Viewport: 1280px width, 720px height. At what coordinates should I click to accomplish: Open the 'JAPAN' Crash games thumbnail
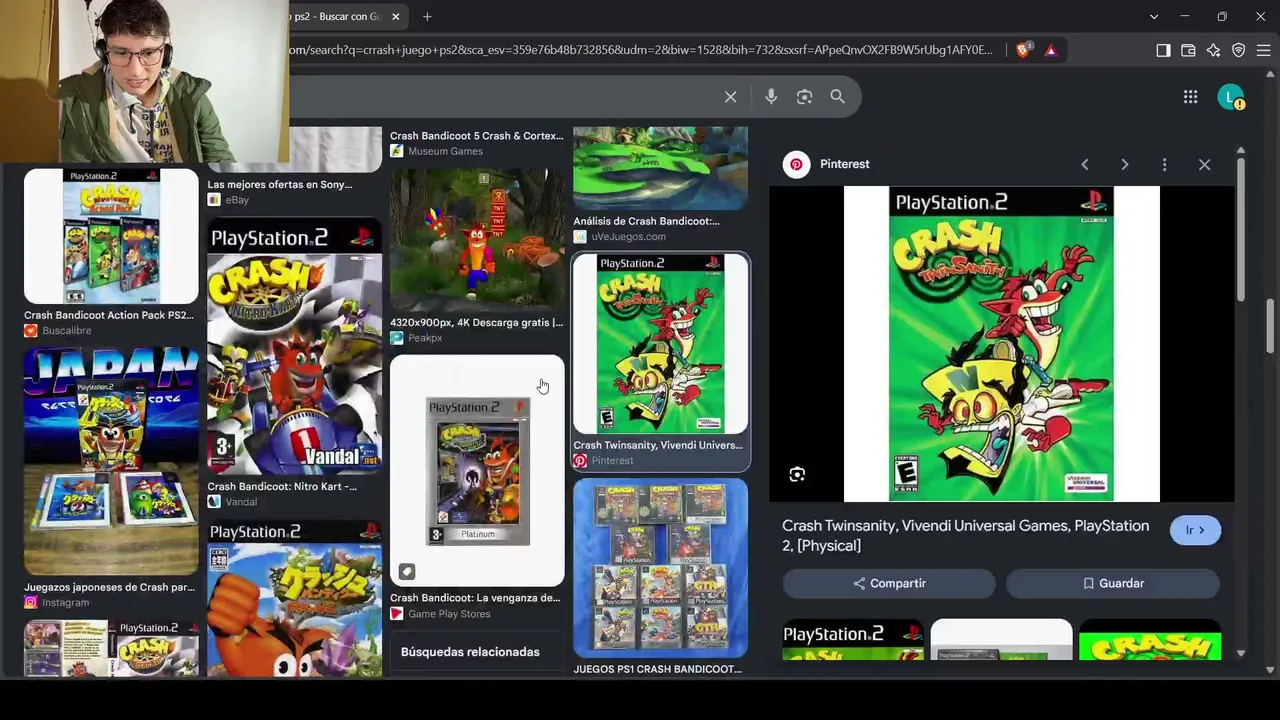coord(111,461)
